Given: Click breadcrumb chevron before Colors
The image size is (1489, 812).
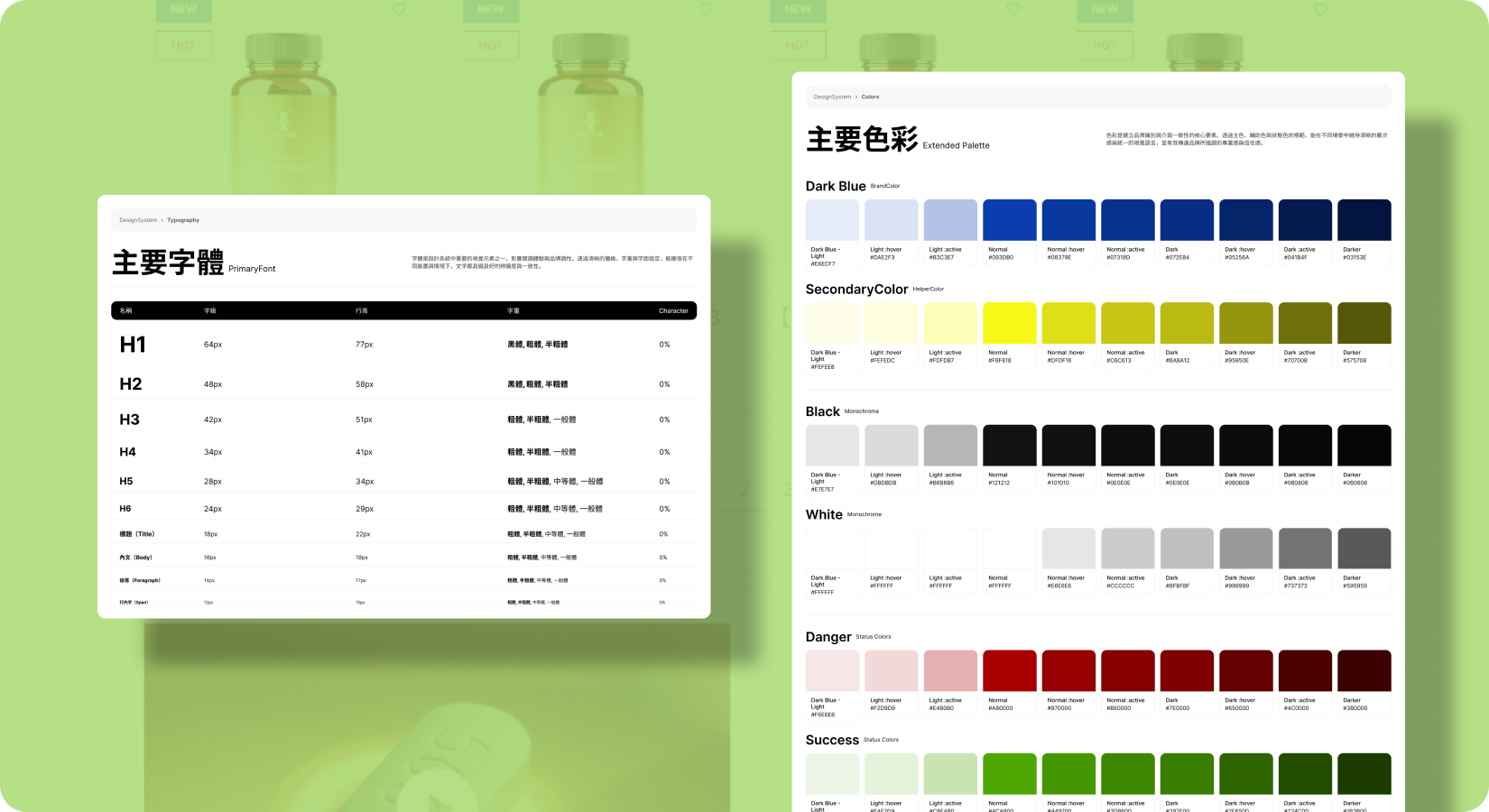Looking at the screenshot, I should pyautogui.click(x=856, y=97).
